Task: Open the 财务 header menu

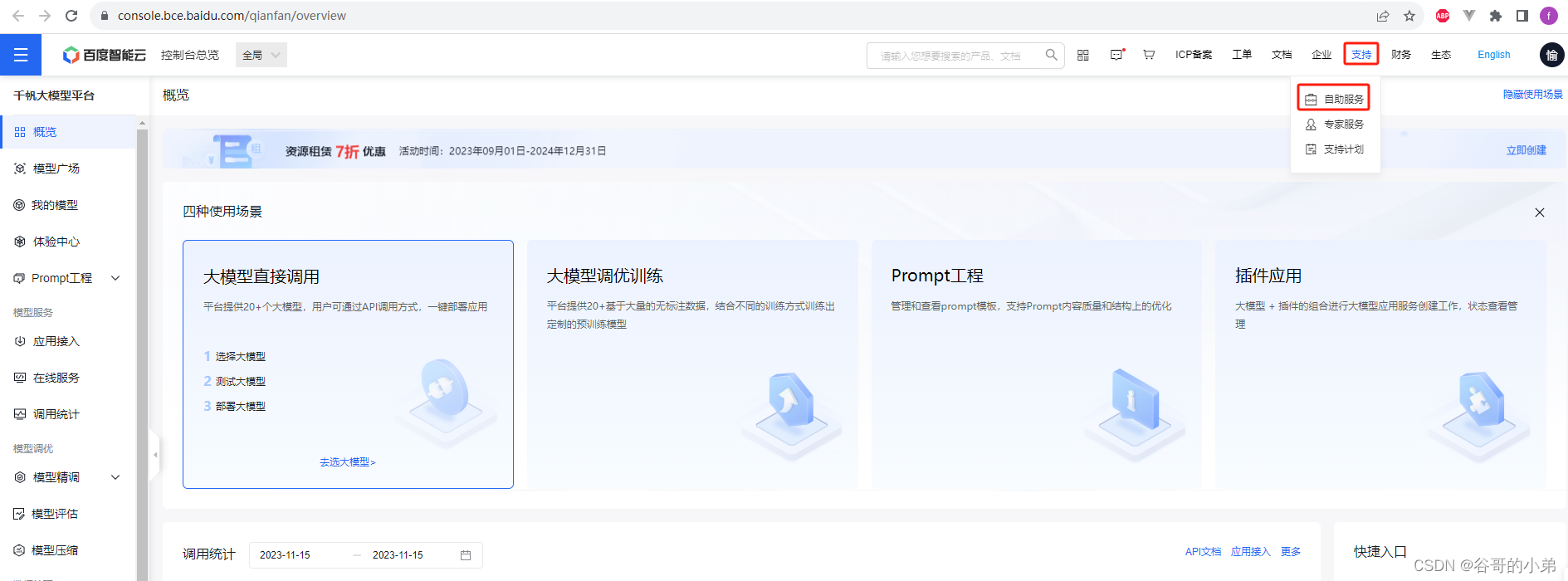Action: (x=1401, y=55)
